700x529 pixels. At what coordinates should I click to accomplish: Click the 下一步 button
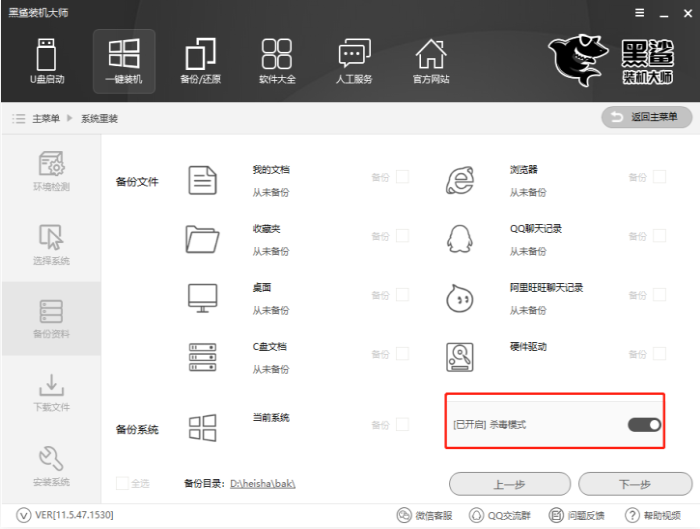(634, 484)
